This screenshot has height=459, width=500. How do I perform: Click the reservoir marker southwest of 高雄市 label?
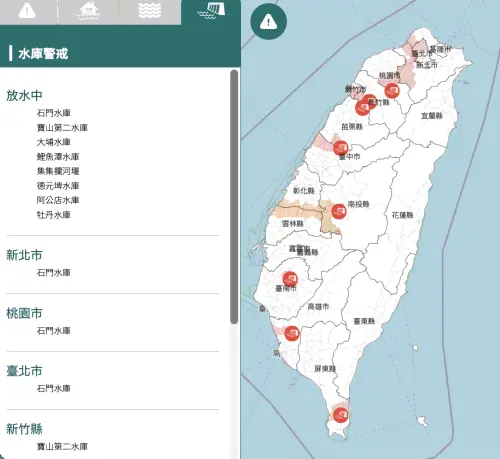click(x=292, y=333)
